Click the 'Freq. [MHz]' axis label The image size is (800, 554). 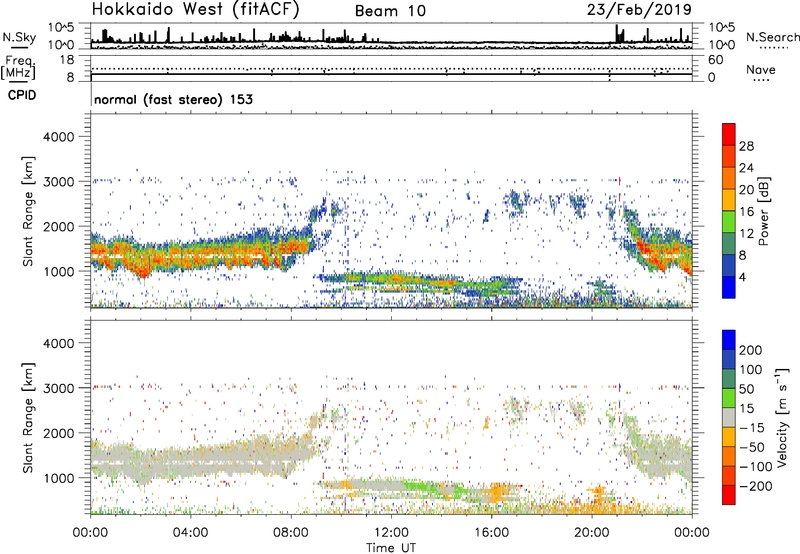tap(18, 67)
